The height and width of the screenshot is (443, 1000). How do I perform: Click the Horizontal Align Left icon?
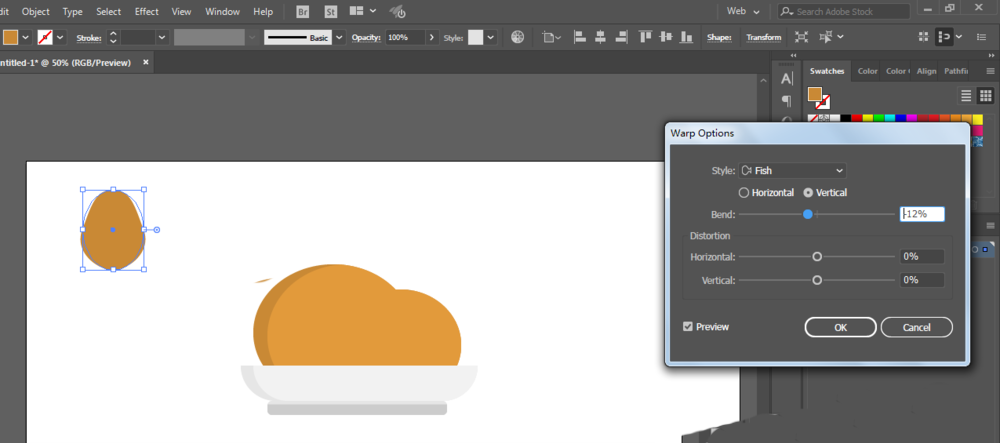(579, 37)
